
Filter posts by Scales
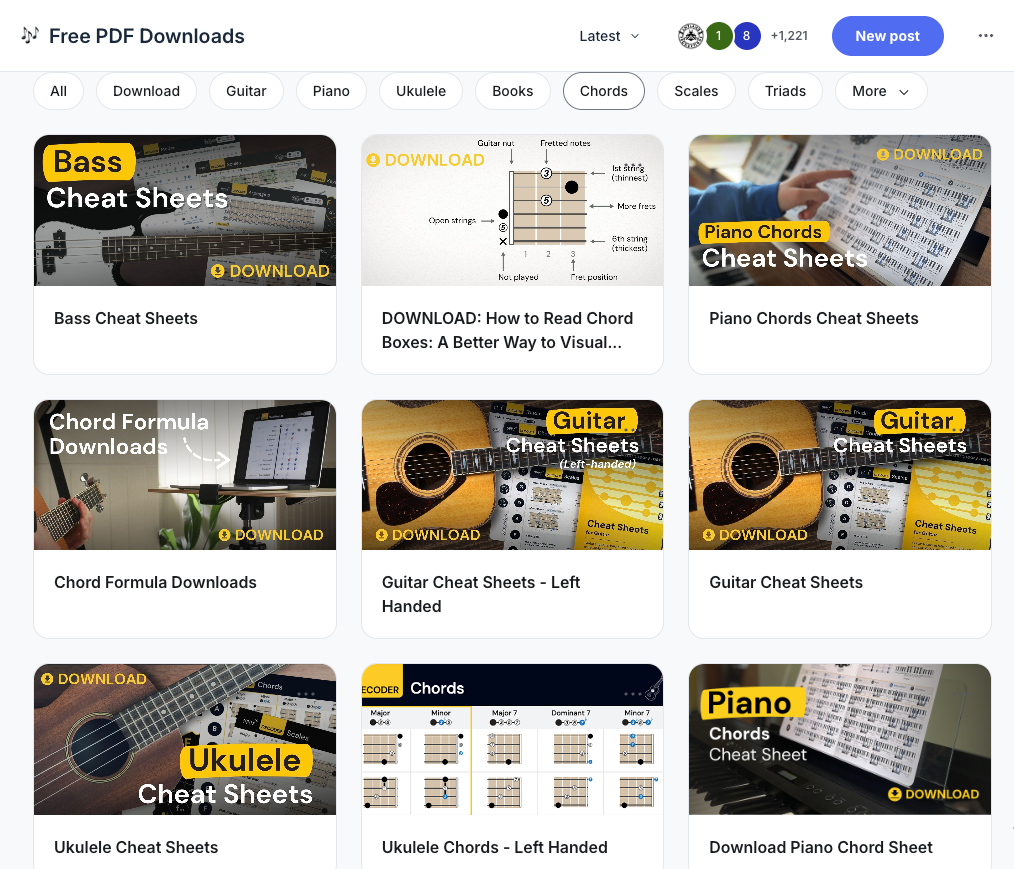coord(696,91)
